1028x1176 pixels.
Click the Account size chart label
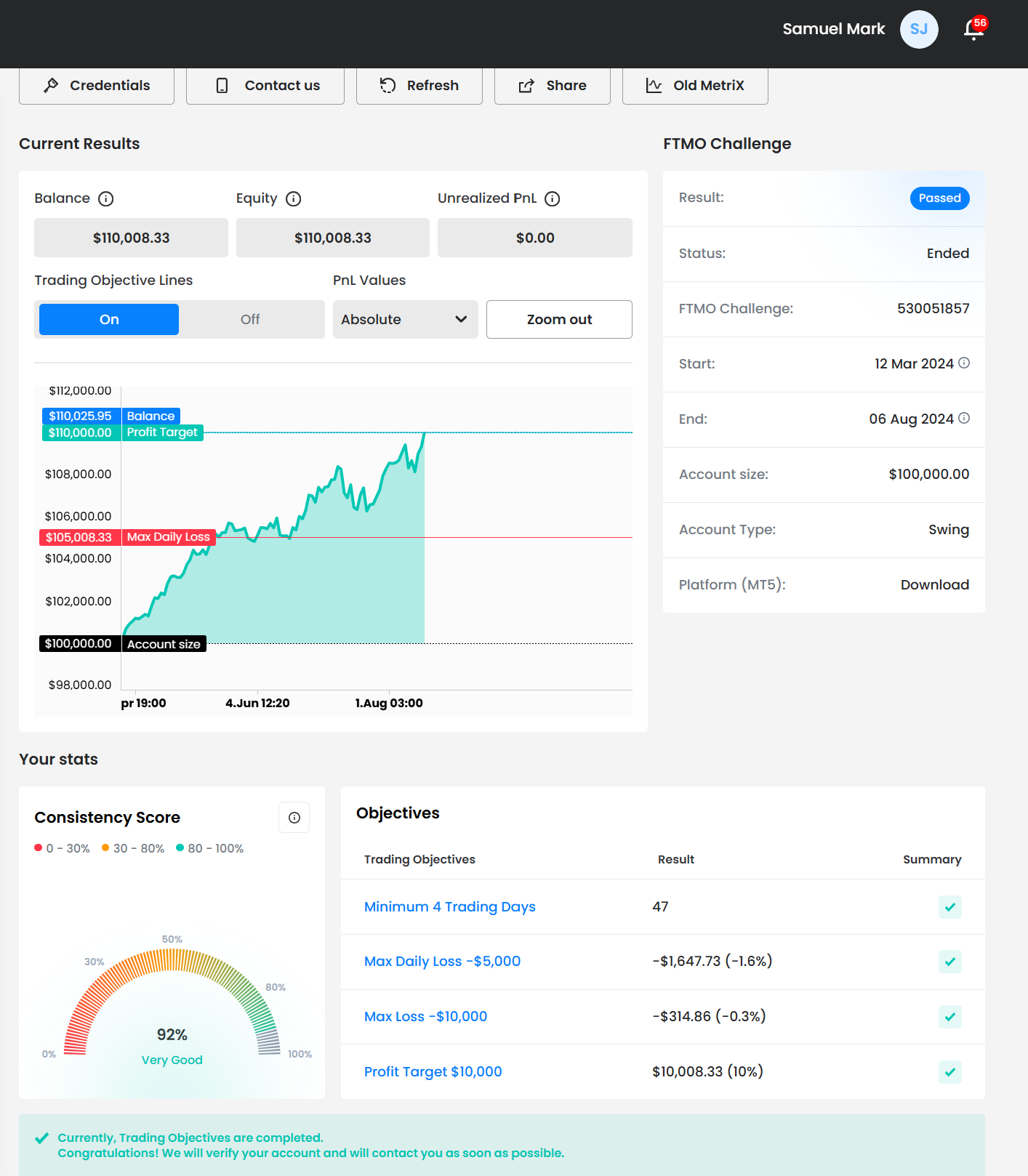[164, 644]
